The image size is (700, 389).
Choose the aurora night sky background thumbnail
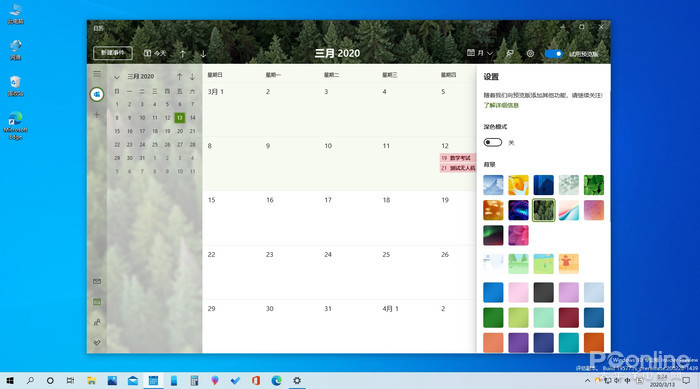[493, 235]
